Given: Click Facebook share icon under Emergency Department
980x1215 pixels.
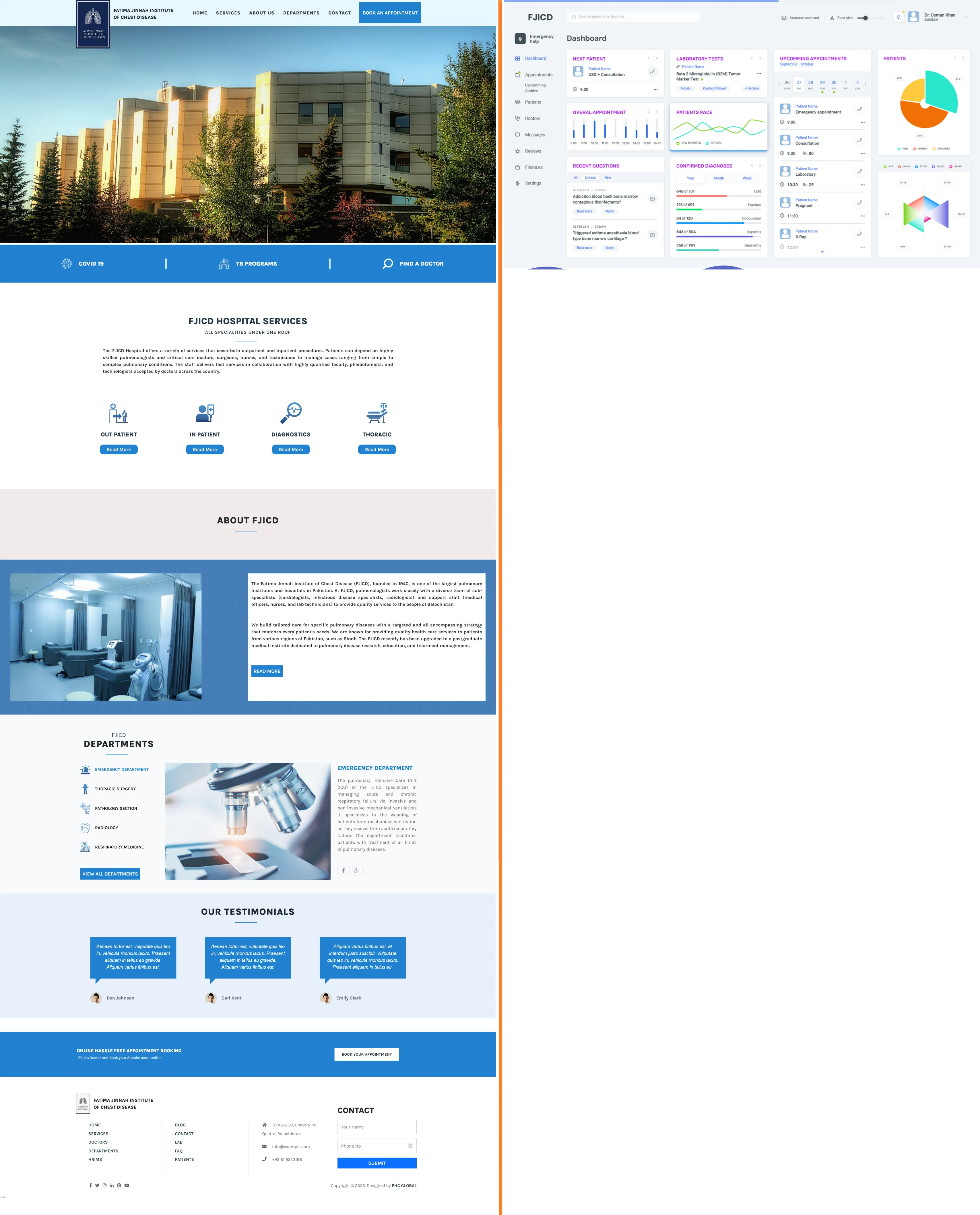Looking at the screenshot, I should 343,871.
